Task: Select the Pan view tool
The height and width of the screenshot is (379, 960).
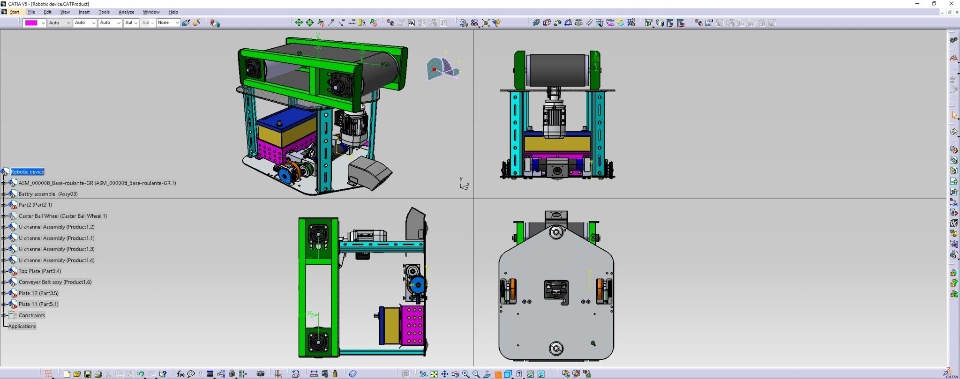Action: coord(444,374)
